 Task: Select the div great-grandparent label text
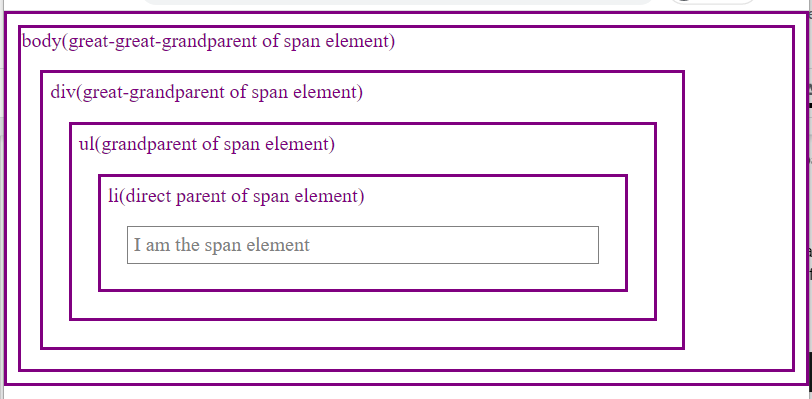pyautogui.click(x=207, y=93)
